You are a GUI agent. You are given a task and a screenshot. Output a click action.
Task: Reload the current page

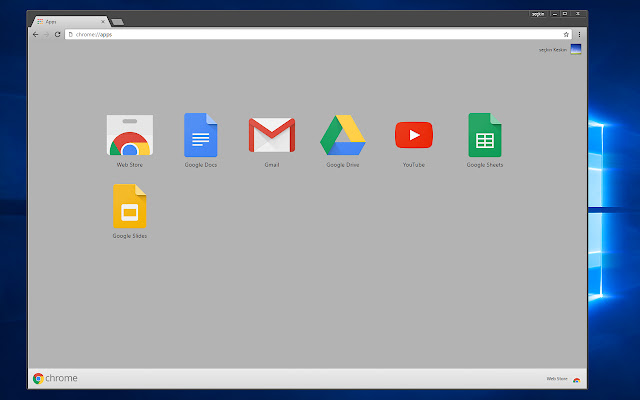click(58, 35)
